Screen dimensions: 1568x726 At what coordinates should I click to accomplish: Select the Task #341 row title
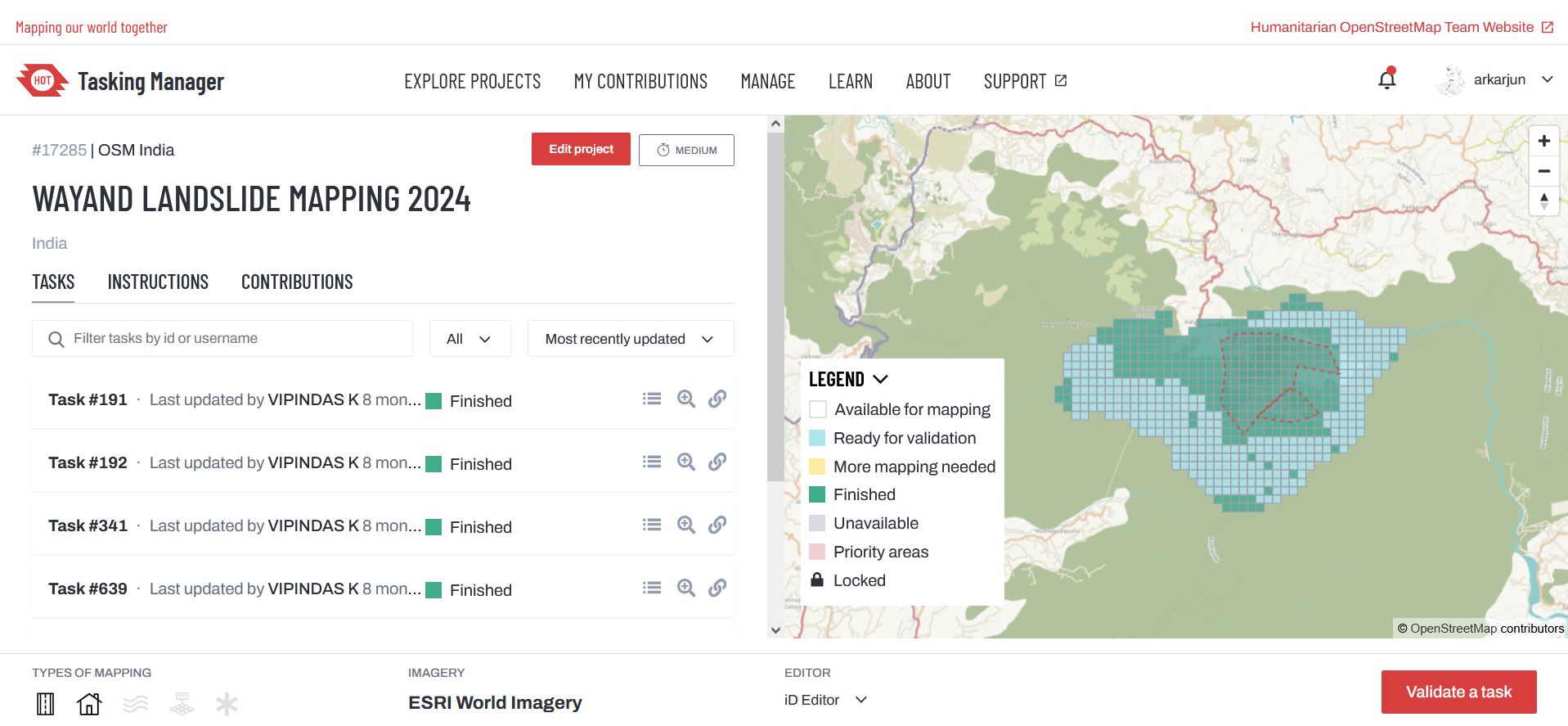pos(88,525)
